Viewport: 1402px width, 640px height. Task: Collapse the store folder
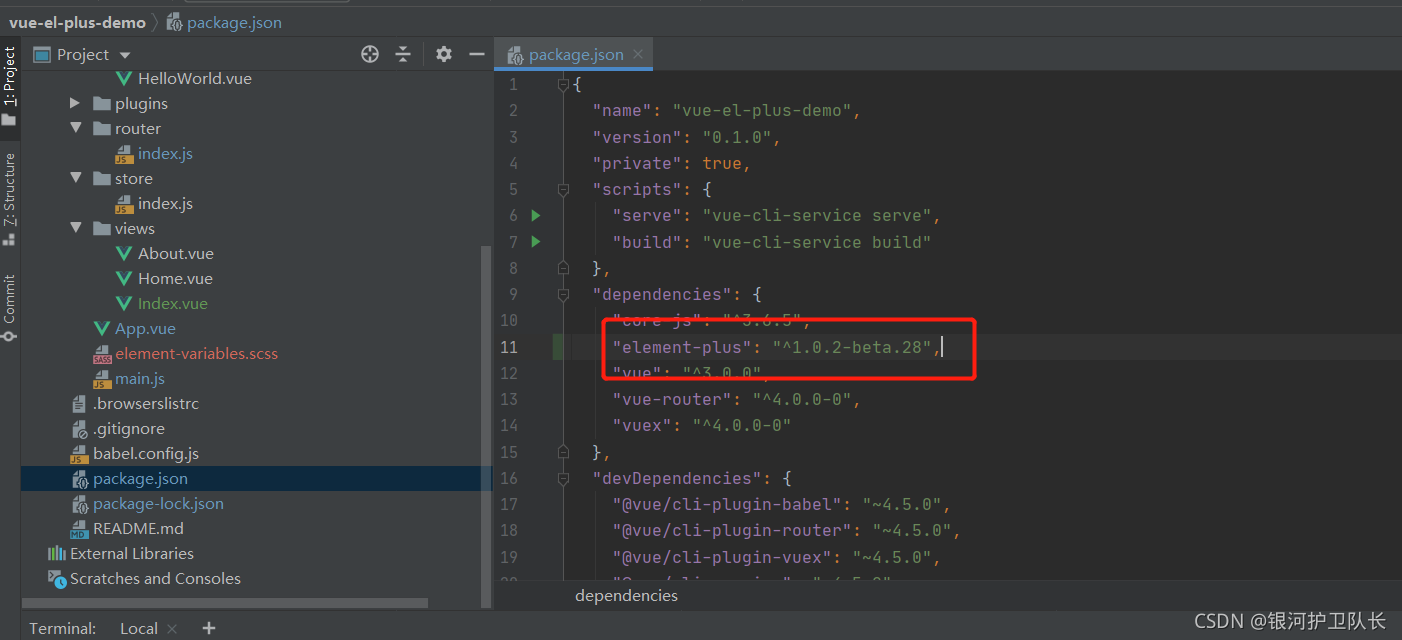[x=75, y=178]
